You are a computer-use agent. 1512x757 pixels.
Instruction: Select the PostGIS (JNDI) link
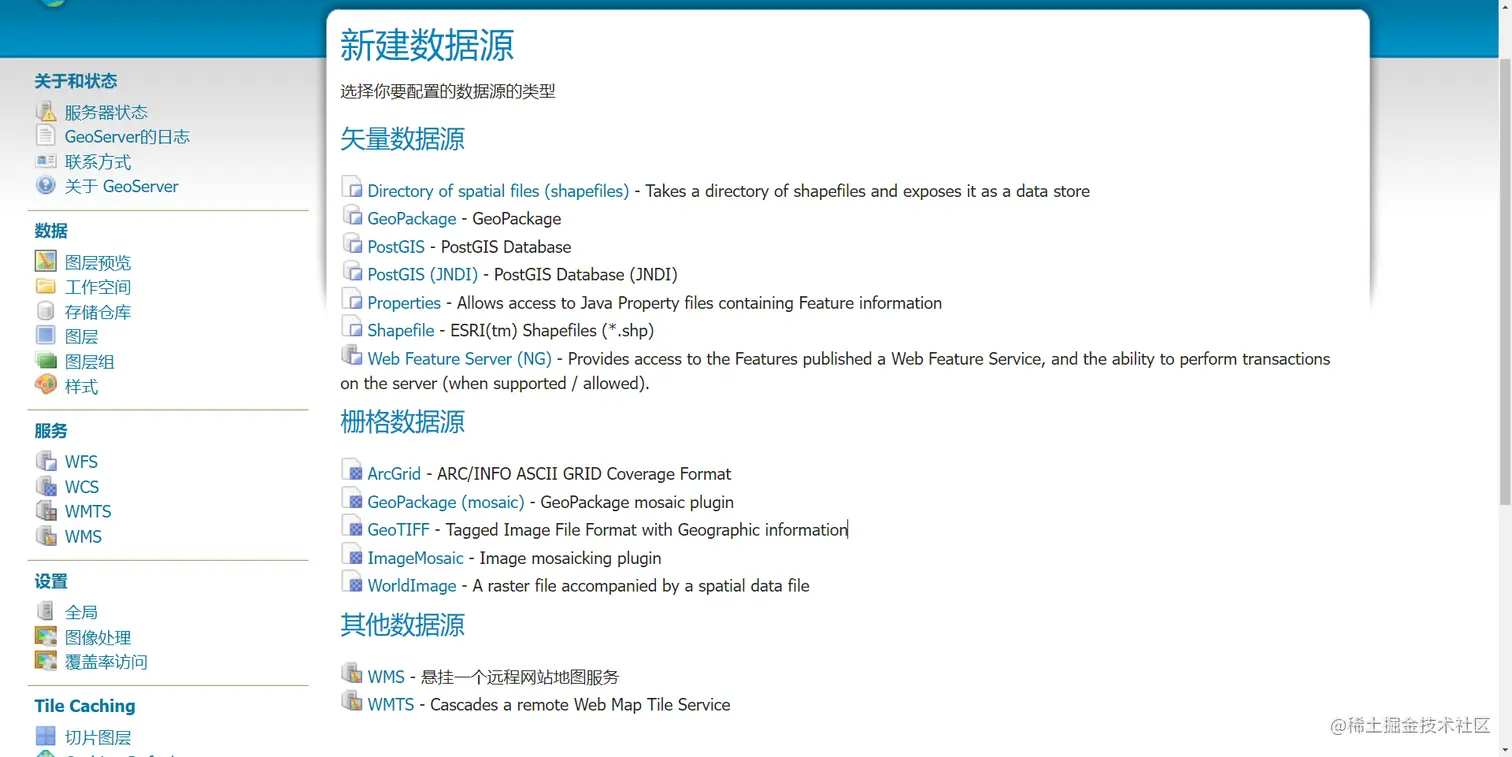423,275
